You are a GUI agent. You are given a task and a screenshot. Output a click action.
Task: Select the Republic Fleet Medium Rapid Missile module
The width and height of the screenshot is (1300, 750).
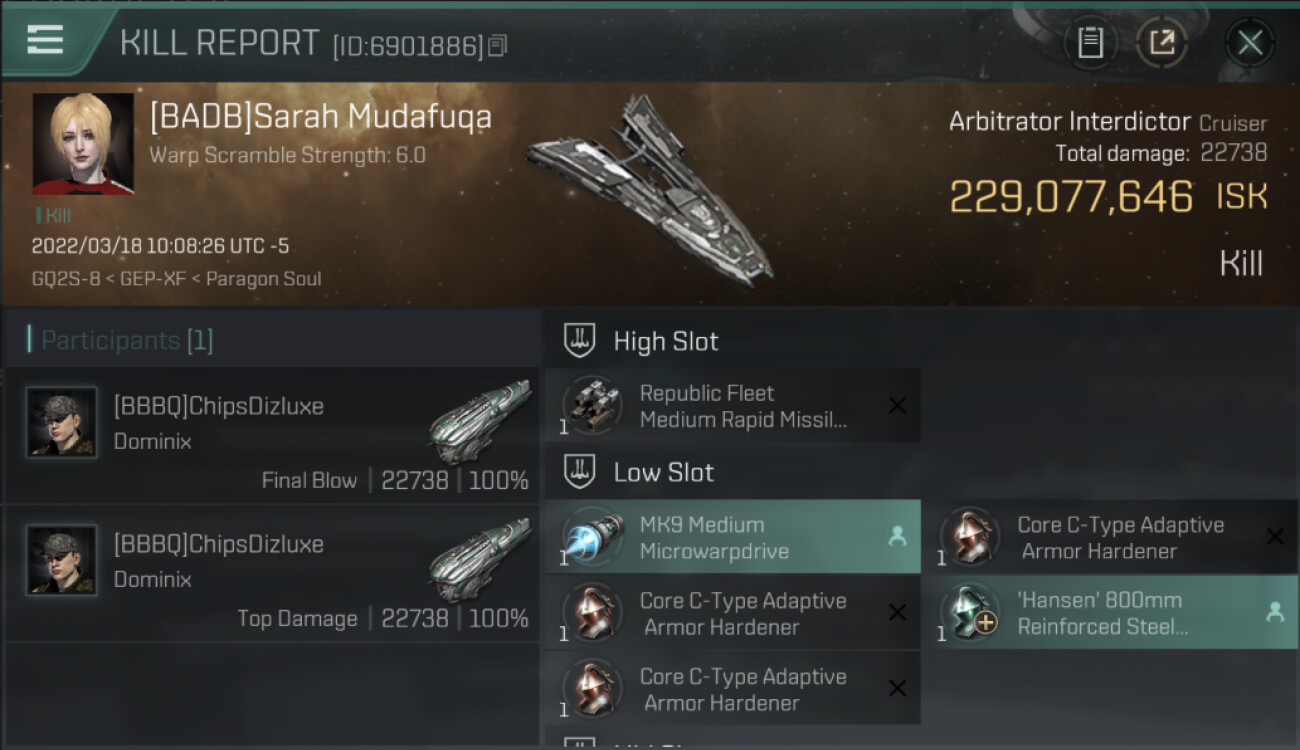732,406
